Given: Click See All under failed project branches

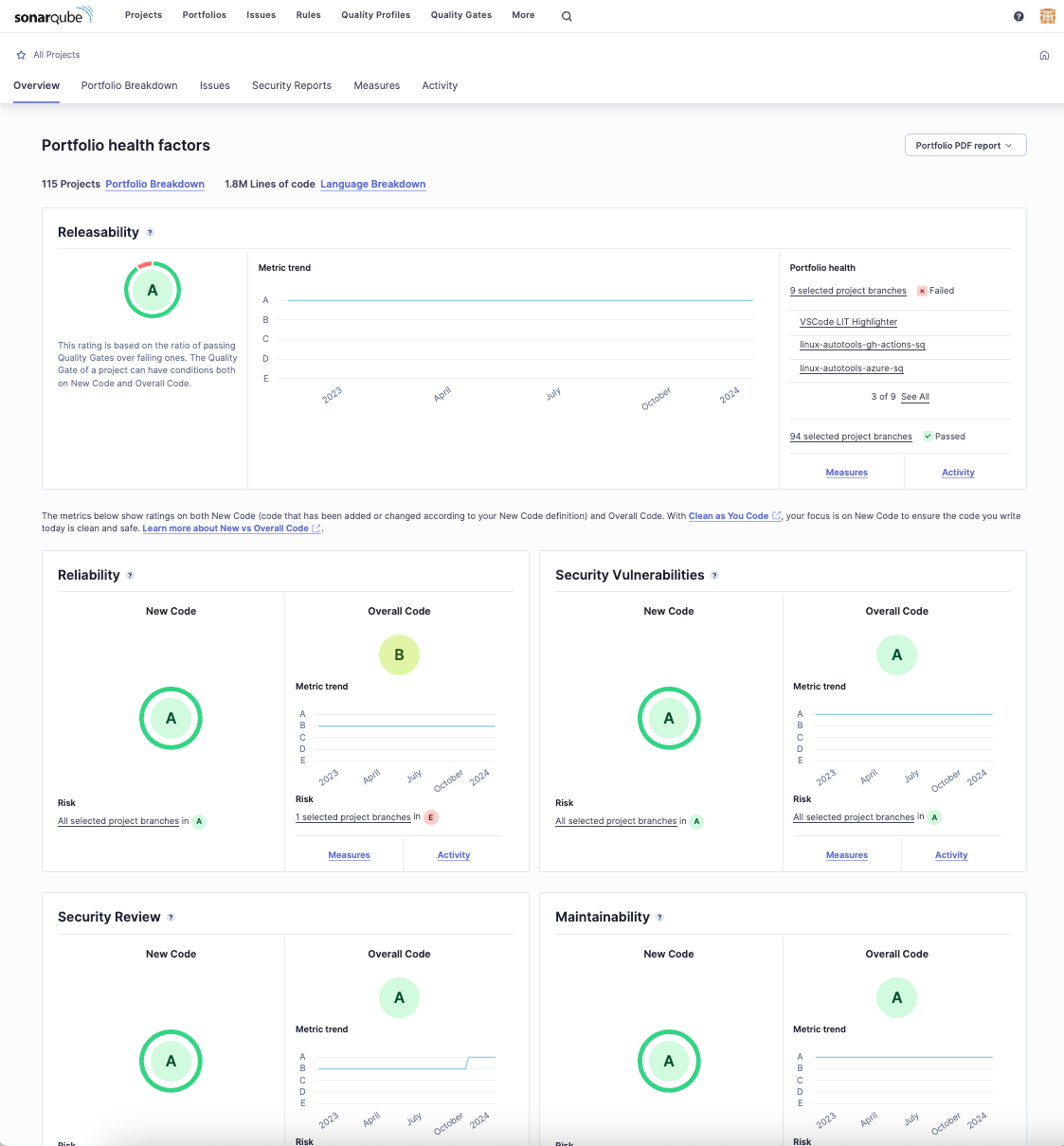Looking at the screenshot, I should [x=914, y=397].
